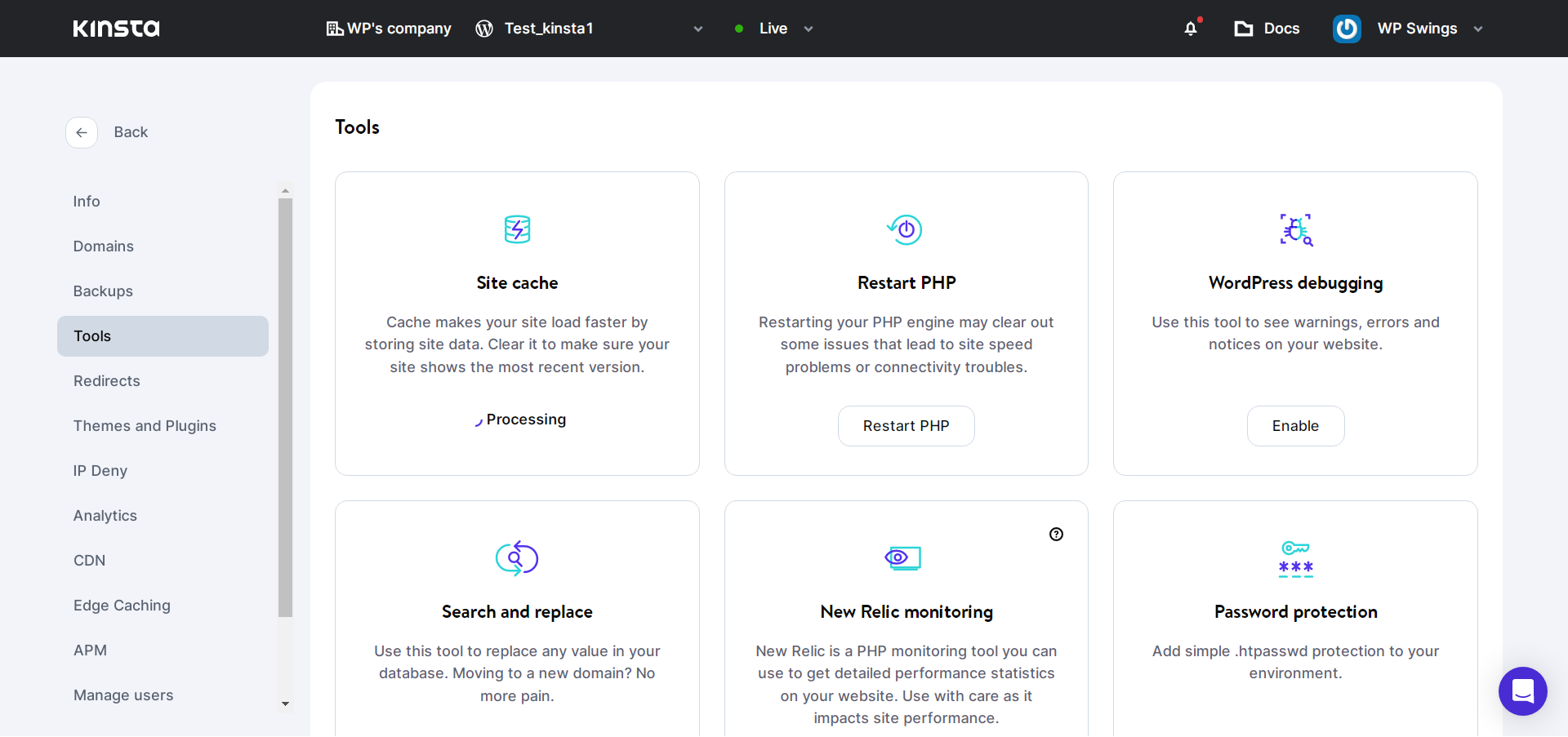Click the Search and replace icon

[x=516, y=558]
